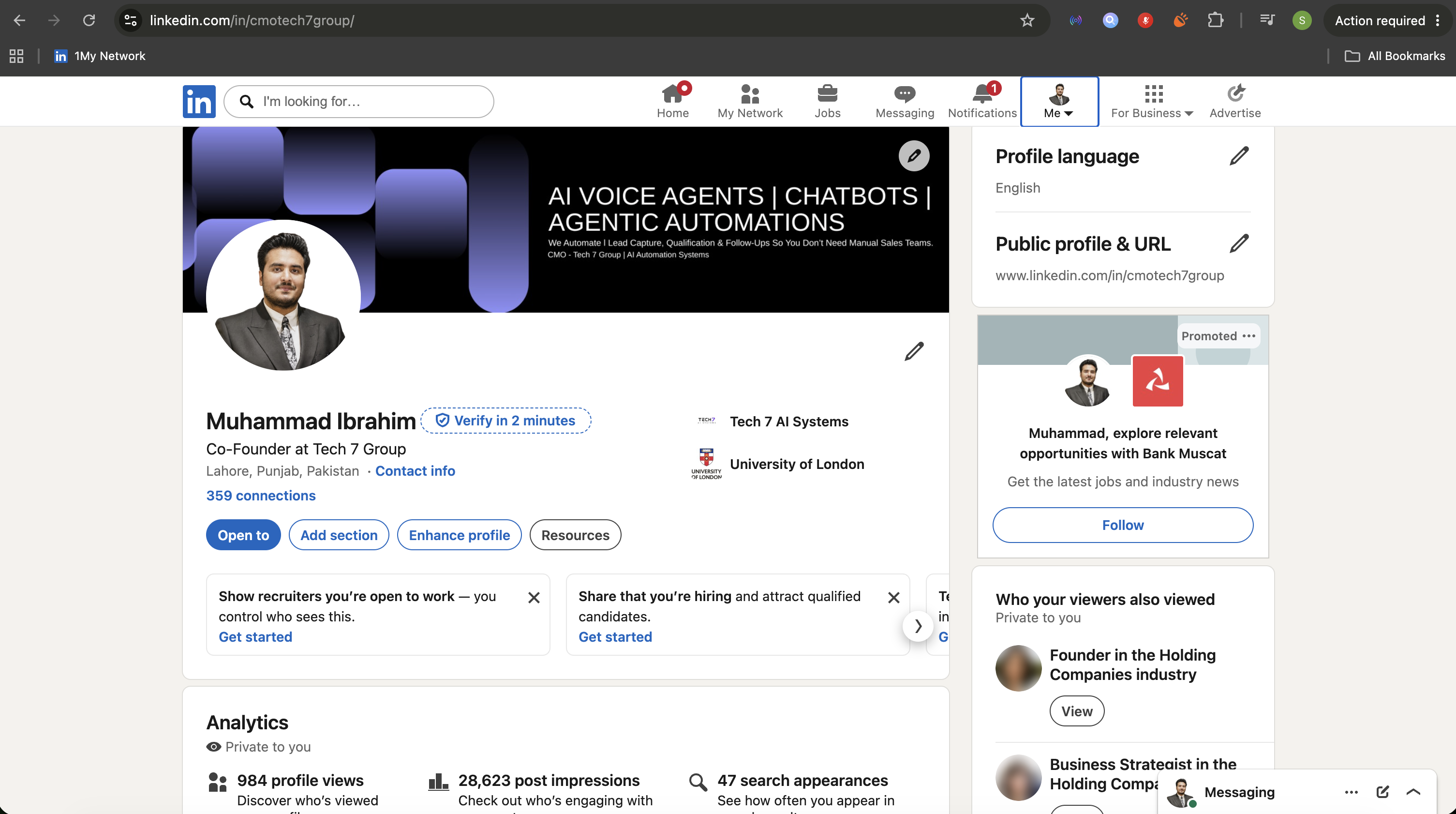Open the site information icon in address bar
1456x814 pixels.
(131, 20)
